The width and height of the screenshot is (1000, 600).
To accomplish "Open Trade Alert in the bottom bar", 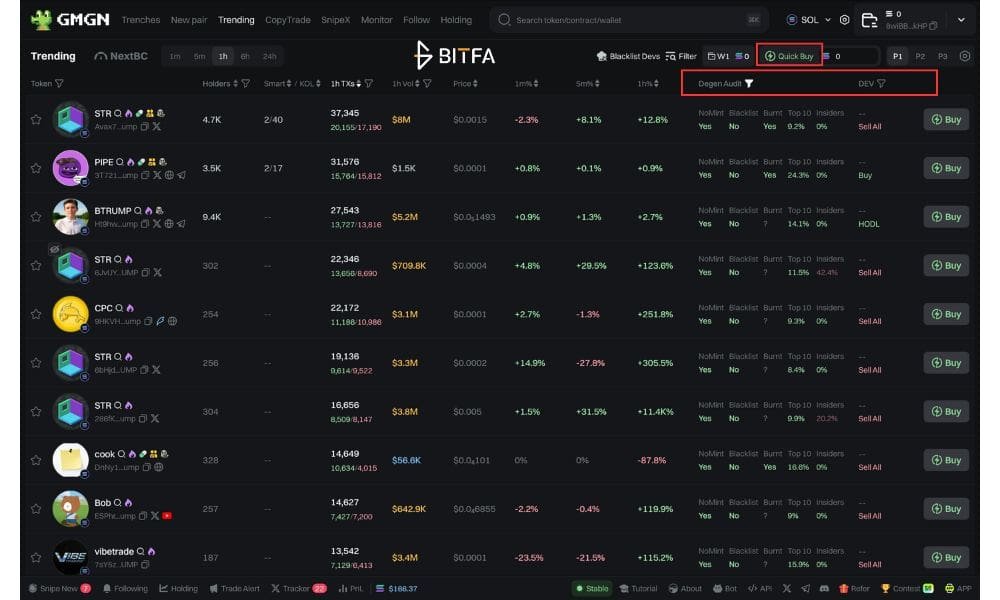I will pyautogui.click(x=234, y=589).
